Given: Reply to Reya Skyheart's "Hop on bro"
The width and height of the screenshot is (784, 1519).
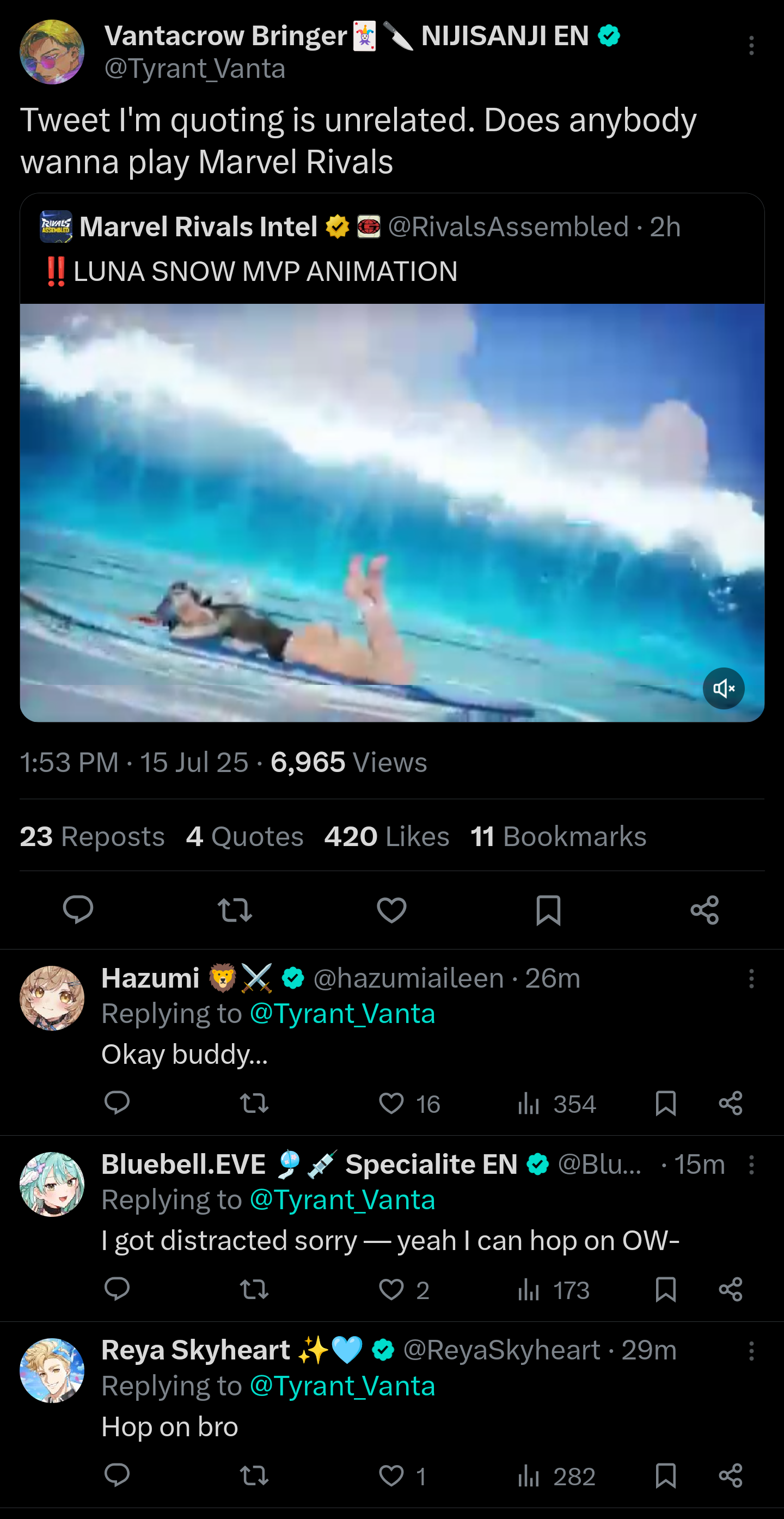Looking at the screenshot, I should pos(117,1475).
